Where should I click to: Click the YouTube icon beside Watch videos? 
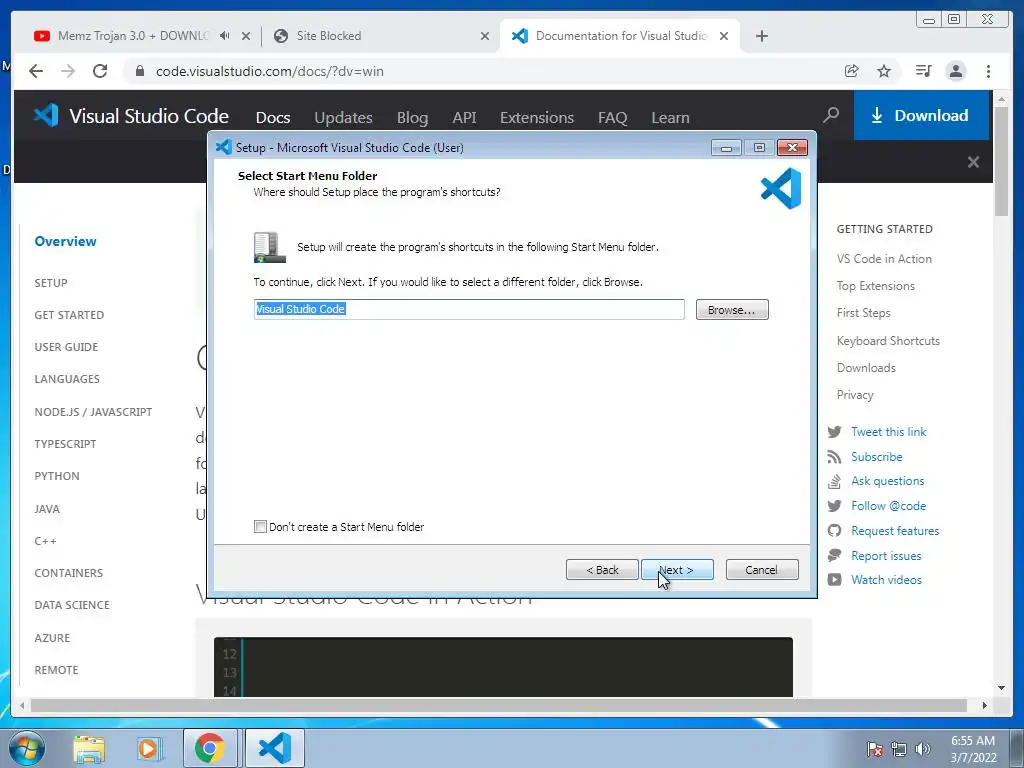click(x=834, y=579)
